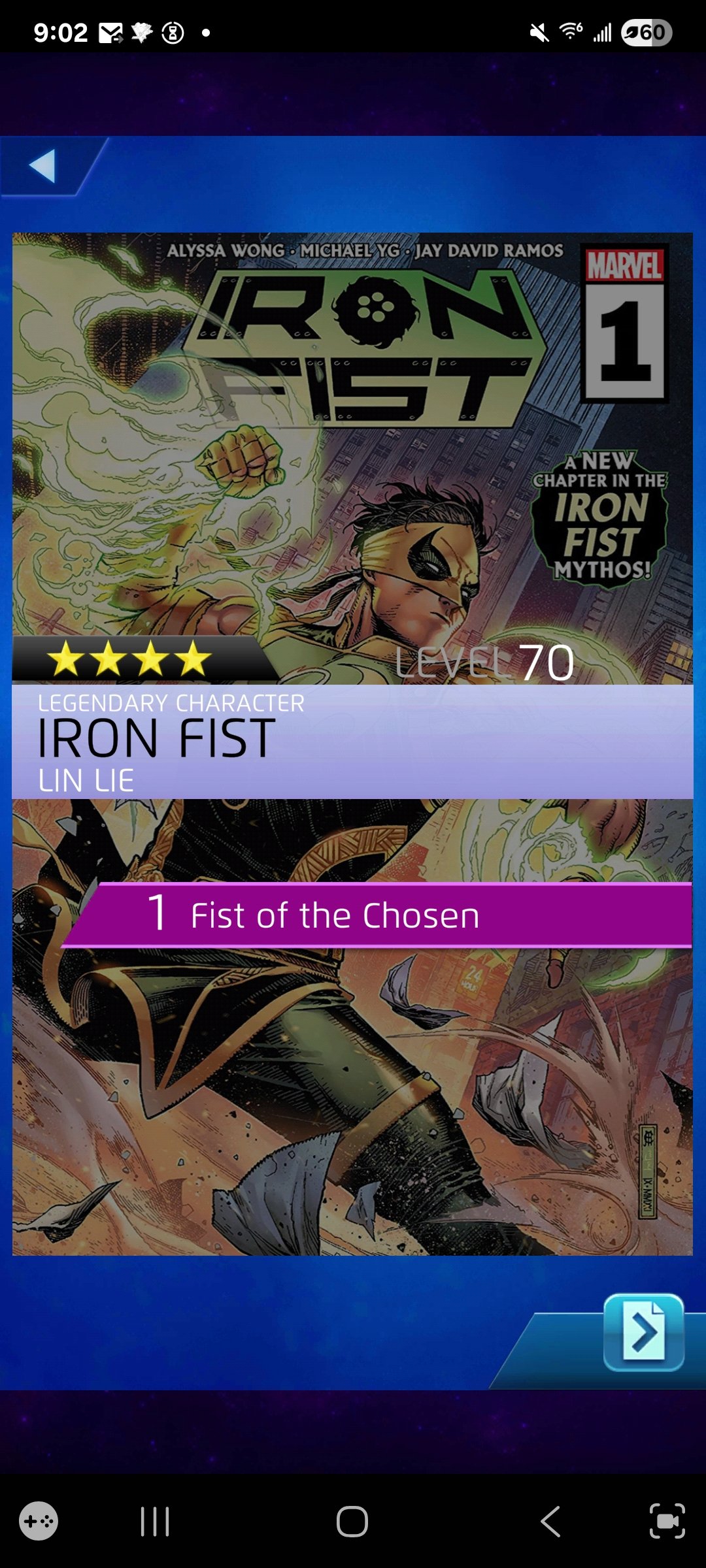
Task: Tap the Android navigation back chevron
Action: pyautogui.click(x=550, y=1522)
